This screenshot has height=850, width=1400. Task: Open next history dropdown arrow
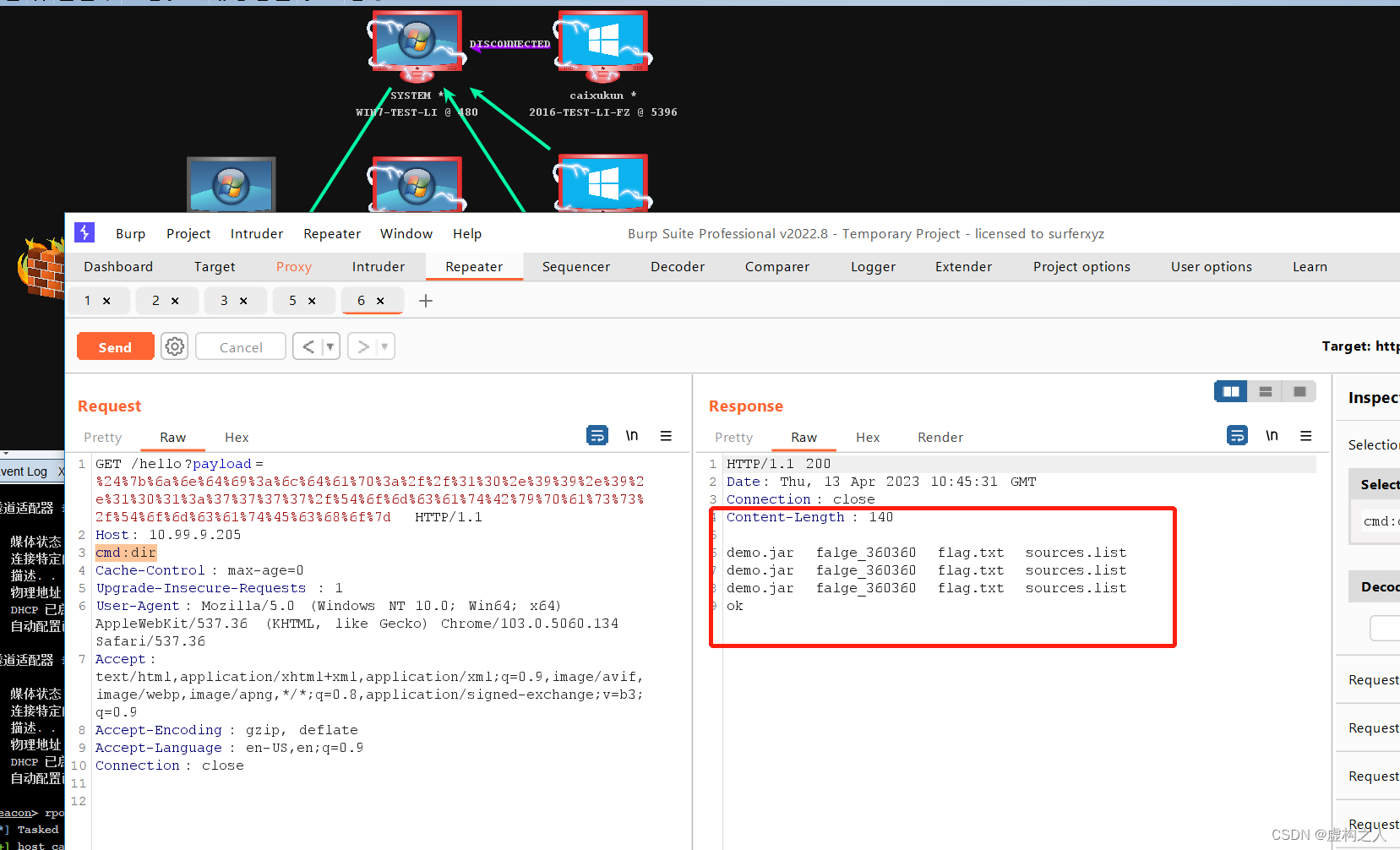click(385, 346)
